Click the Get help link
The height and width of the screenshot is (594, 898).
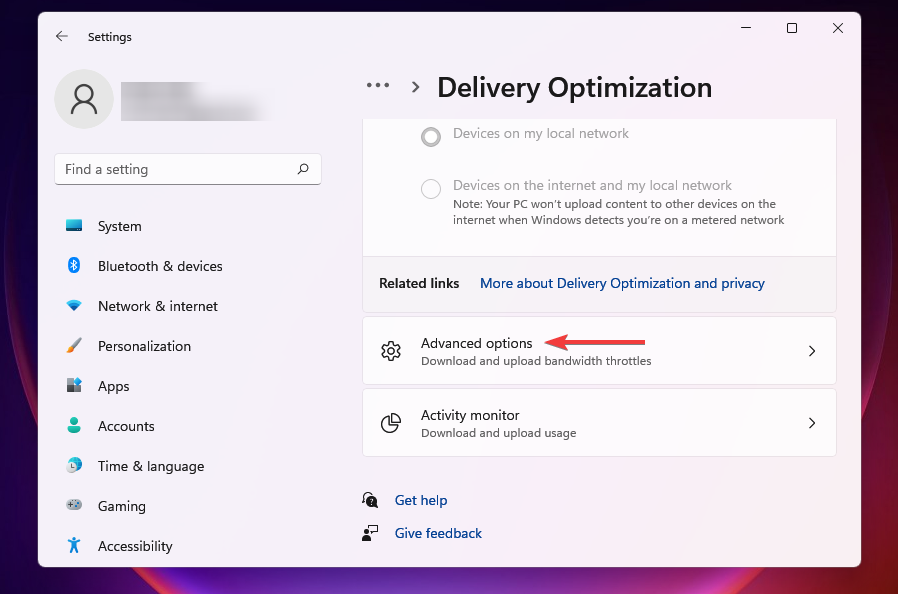[x=421, y=500]
